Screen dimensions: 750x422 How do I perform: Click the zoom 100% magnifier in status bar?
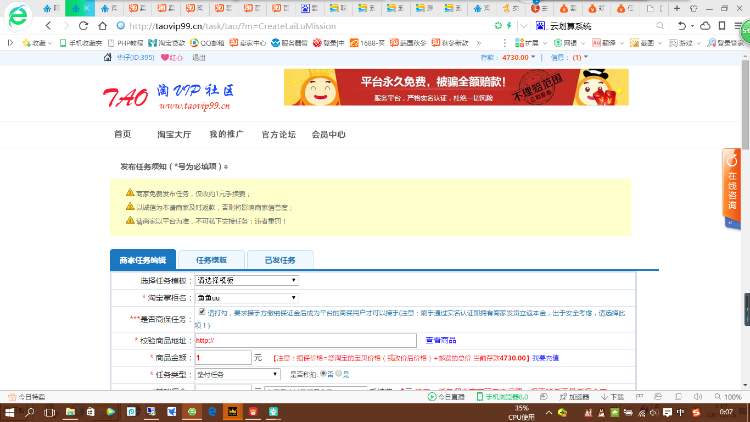(x=717, y=397)
